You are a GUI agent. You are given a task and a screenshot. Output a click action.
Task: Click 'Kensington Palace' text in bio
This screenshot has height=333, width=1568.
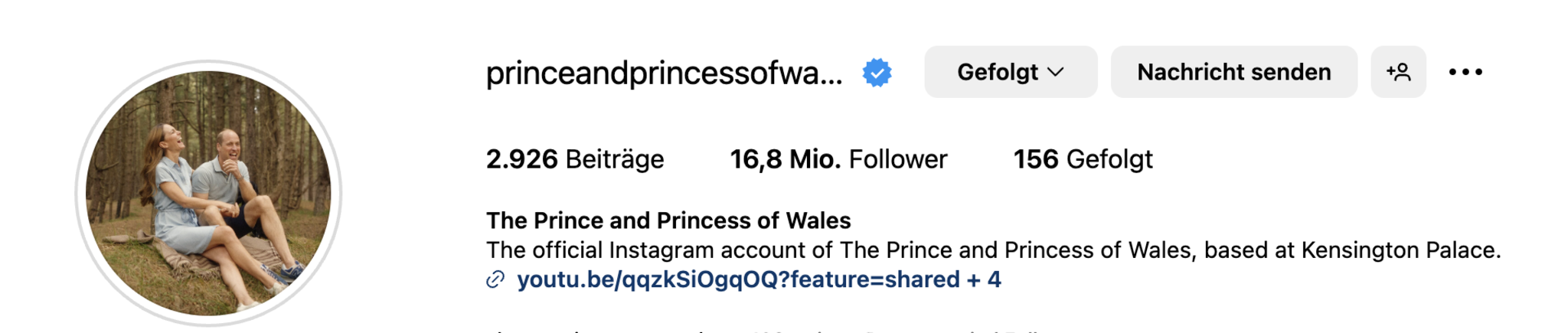coord(1400,250)
